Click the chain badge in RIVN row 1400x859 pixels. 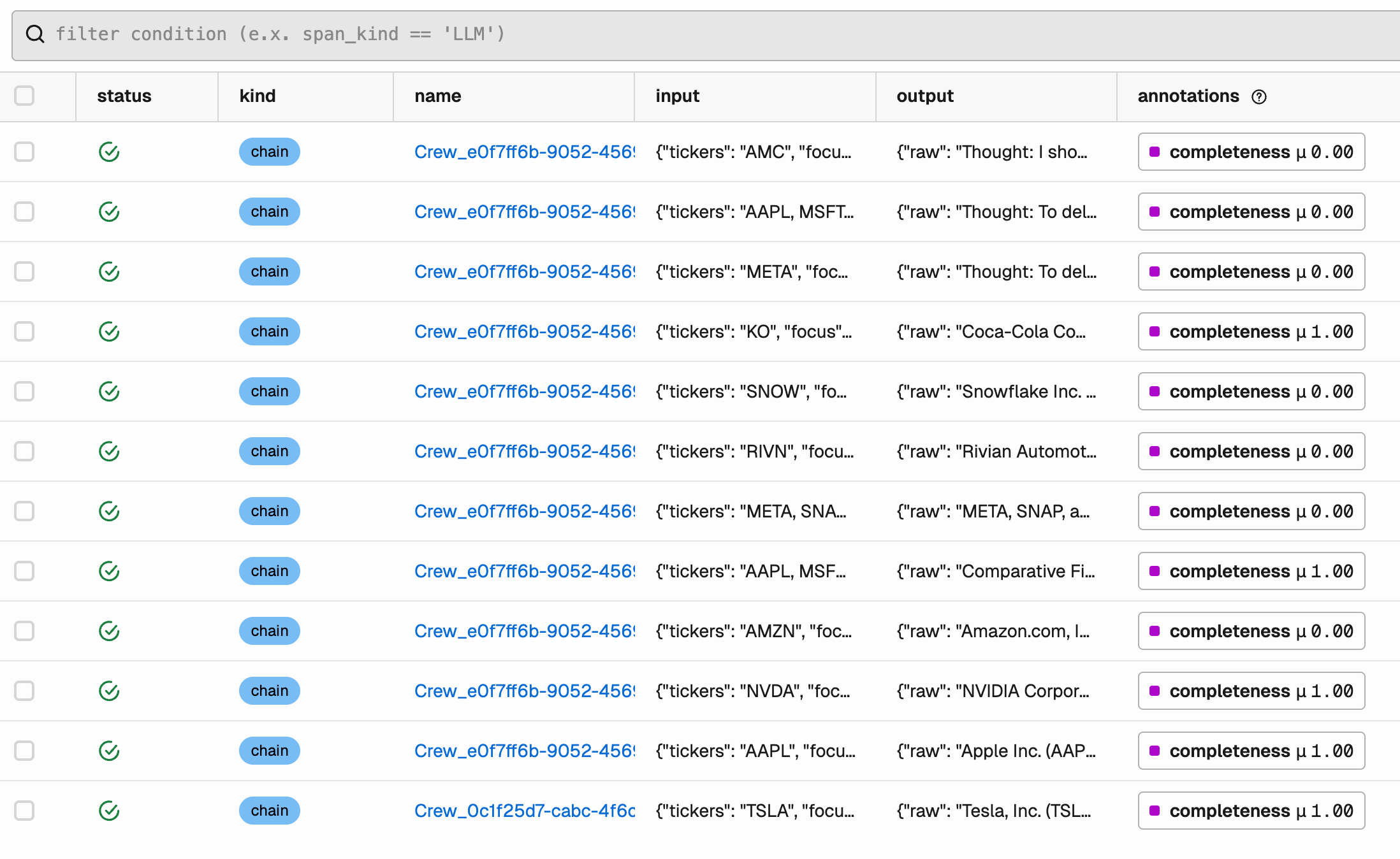click(269, 452)
